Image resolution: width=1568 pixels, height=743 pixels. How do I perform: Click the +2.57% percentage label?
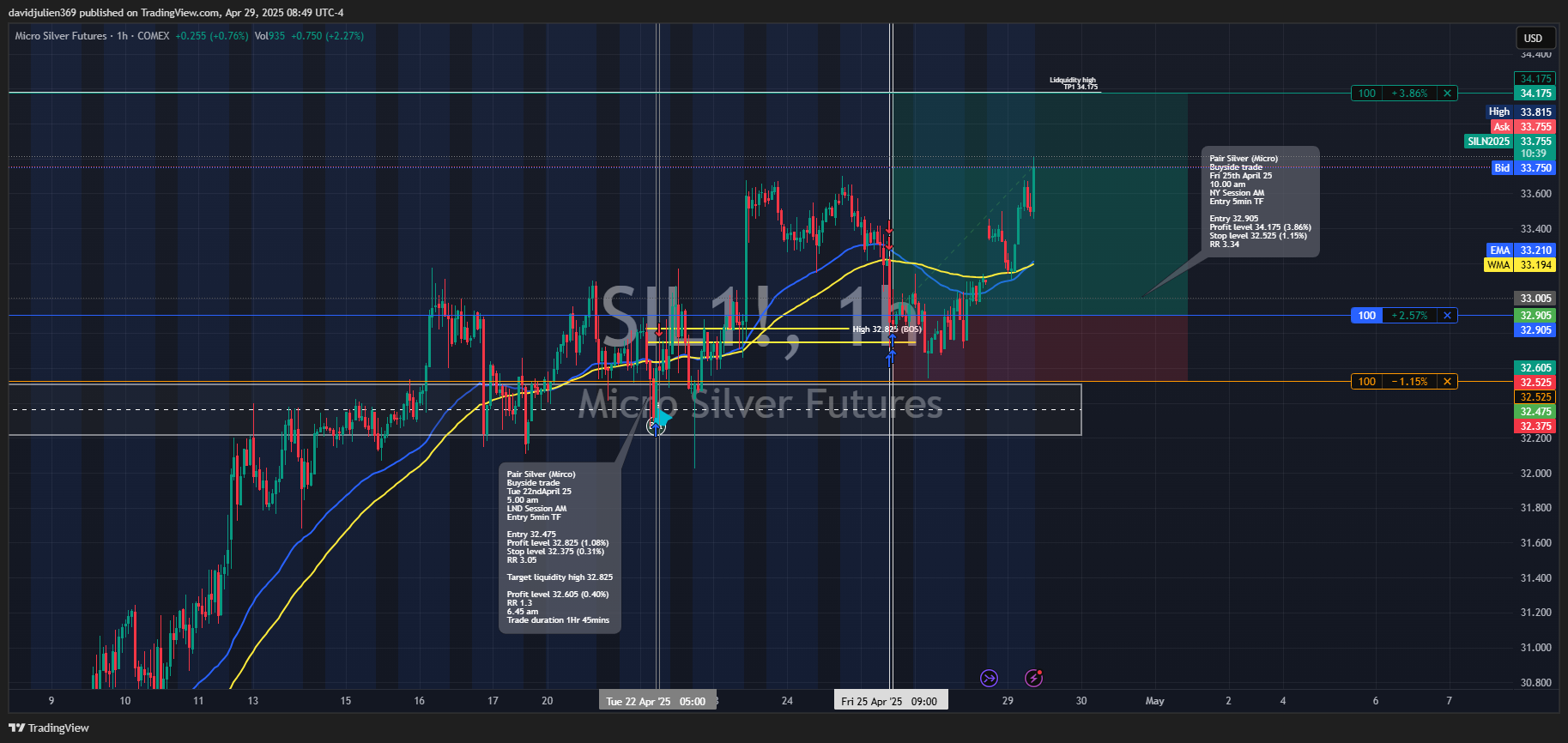[x=1410, y=316]
